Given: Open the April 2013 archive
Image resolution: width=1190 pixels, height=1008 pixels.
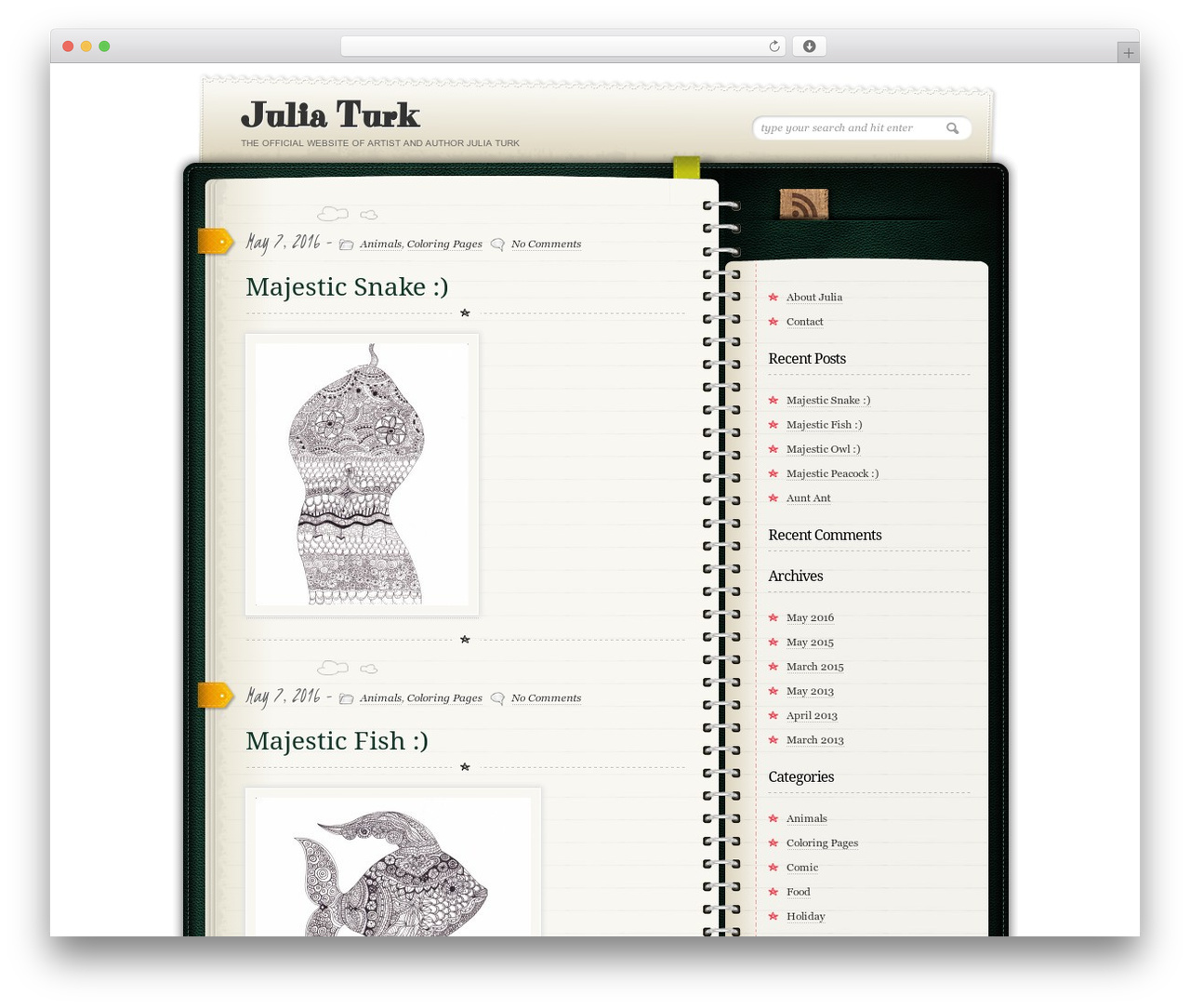Looking at the screenshot, I should [812, 715].
